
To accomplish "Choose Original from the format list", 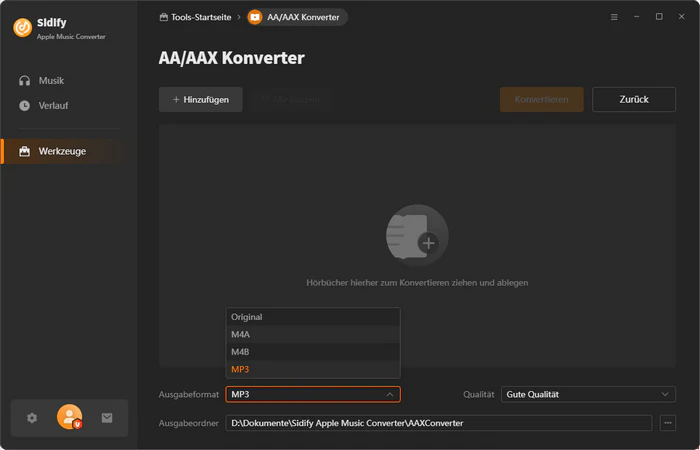I will (313, 317).
